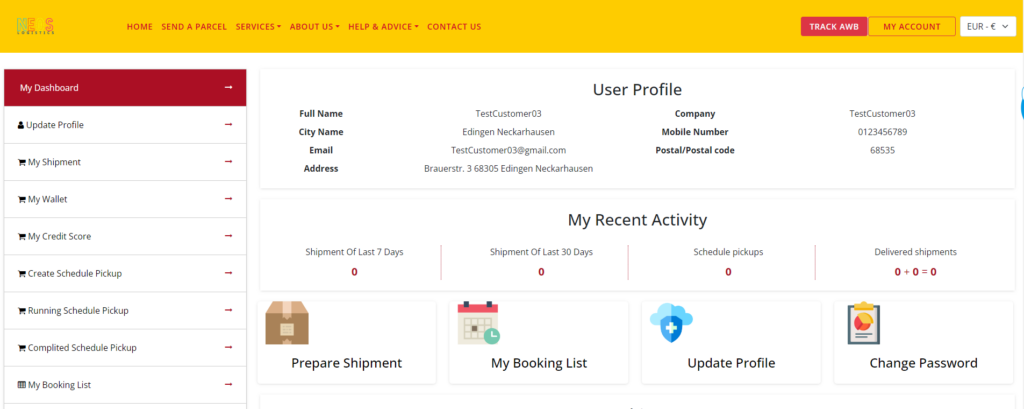This screenshot has height=409, width=1024.
Task: Open the EUR currency dropdown
Action: [988, 27]
